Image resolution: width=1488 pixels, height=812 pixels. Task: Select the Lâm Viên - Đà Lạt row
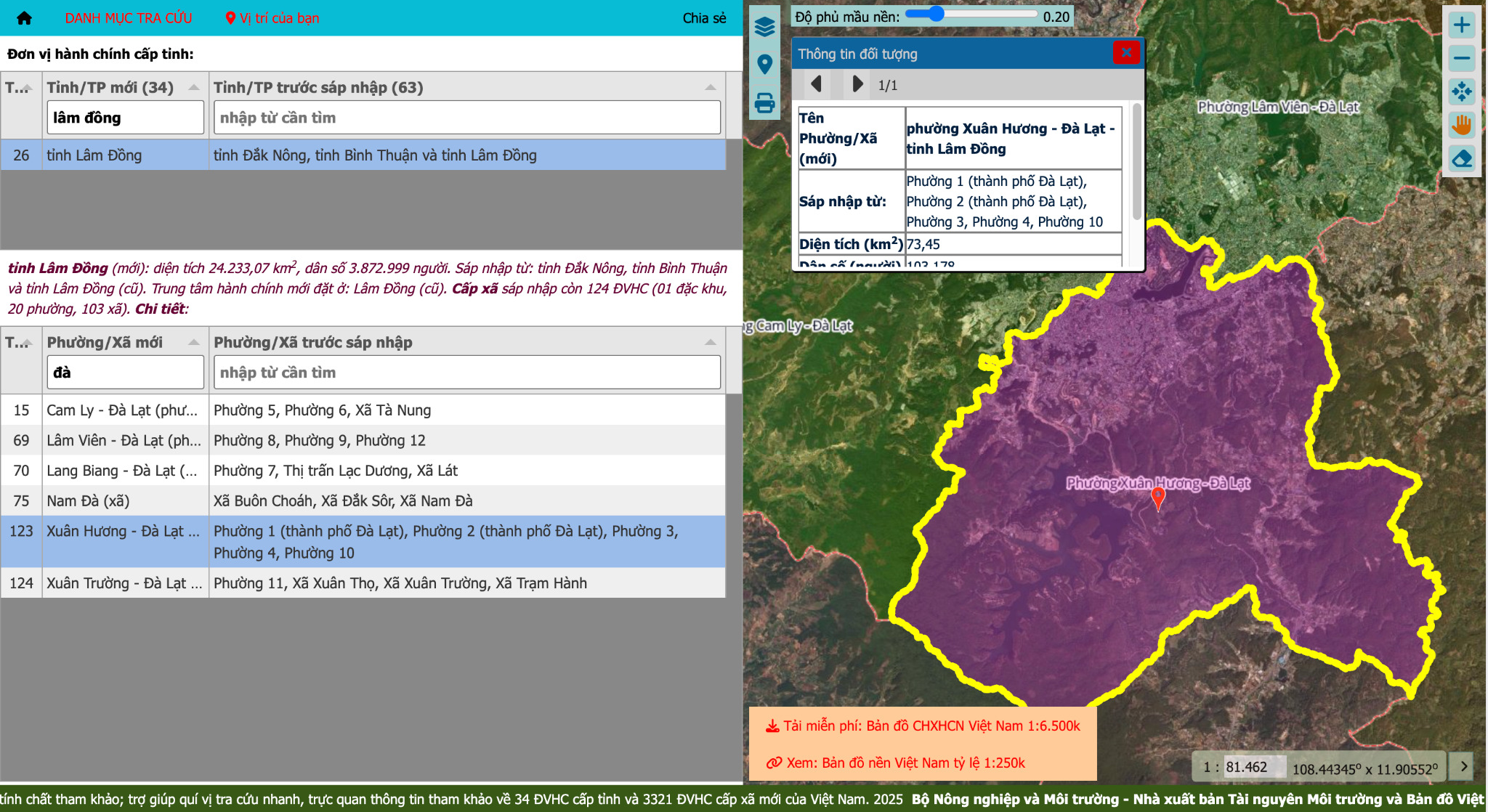pyautogui.click(x=363, y=440)
